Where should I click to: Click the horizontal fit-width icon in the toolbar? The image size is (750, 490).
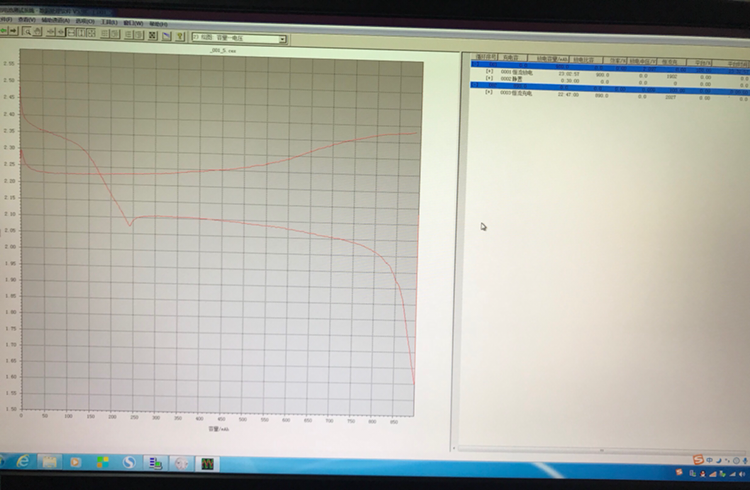pos(71,33)
